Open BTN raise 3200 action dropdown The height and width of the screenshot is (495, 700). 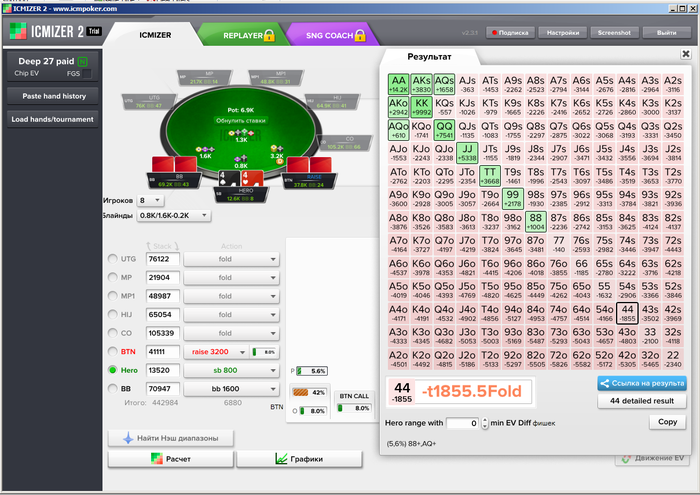coord(216,352)
